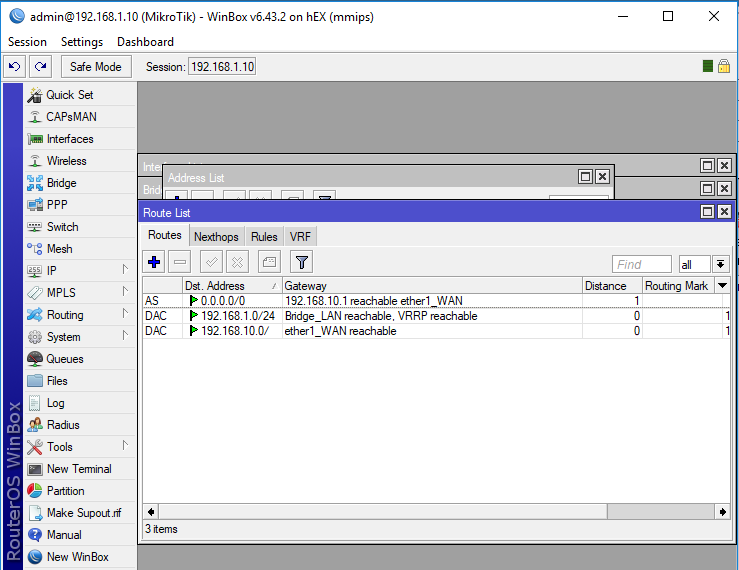Image resolution: width=739 pixels, height=570 pixels.
Task: Click the Enable route checkmark button
Action: (212, 262)
